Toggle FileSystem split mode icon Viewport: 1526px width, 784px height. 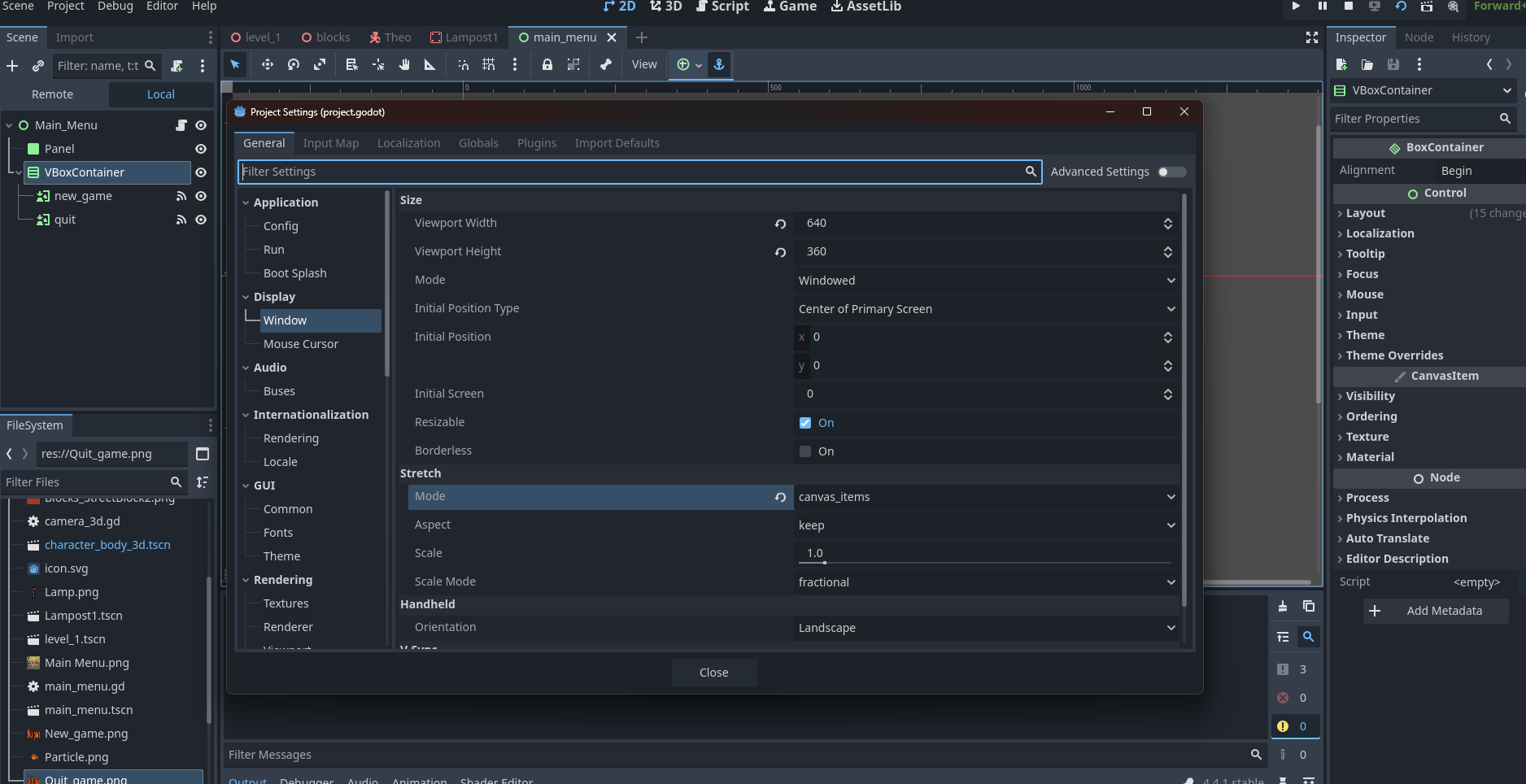203,454
